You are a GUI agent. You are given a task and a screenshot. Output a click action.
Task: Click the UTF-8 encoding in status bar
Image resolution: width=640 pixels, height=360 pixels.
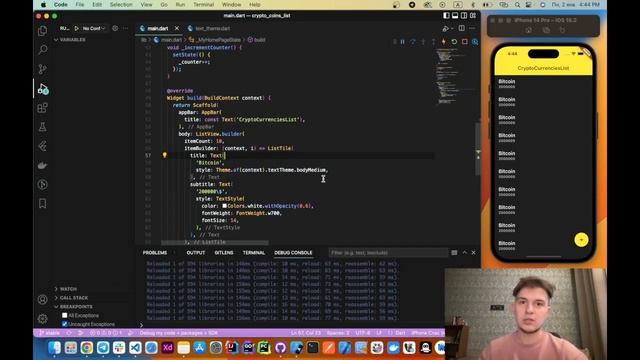[x=362, y=333]
